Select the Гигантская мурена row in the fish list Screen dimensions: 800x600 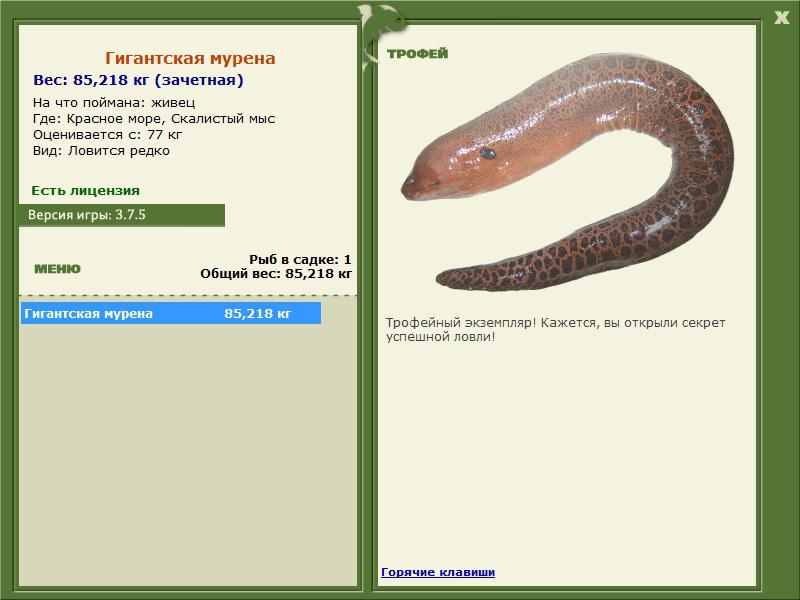pyautogui.click(x=171, y=313)
